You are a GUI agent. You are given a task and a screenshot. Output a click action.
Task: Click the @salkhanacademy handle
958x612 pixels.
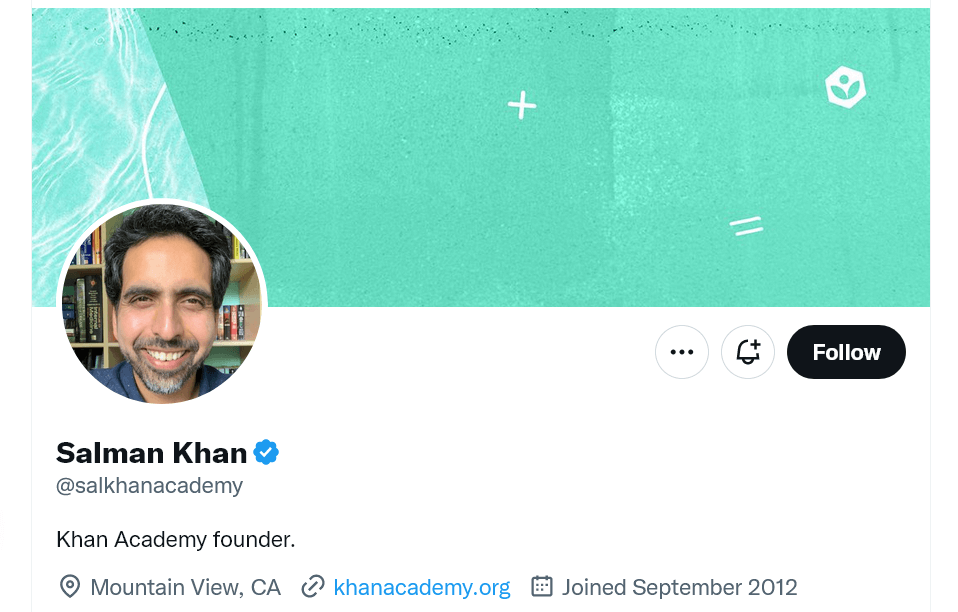click(x=150, y=486)
